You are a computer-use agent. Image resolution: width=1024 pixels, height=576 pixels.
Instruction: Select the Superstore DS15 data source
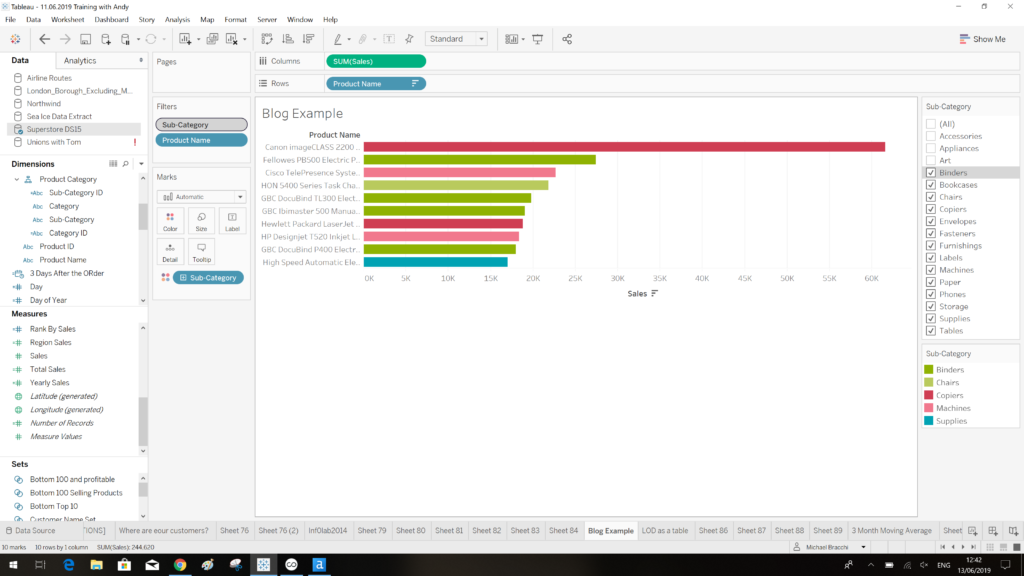click(x=74, y=129)
